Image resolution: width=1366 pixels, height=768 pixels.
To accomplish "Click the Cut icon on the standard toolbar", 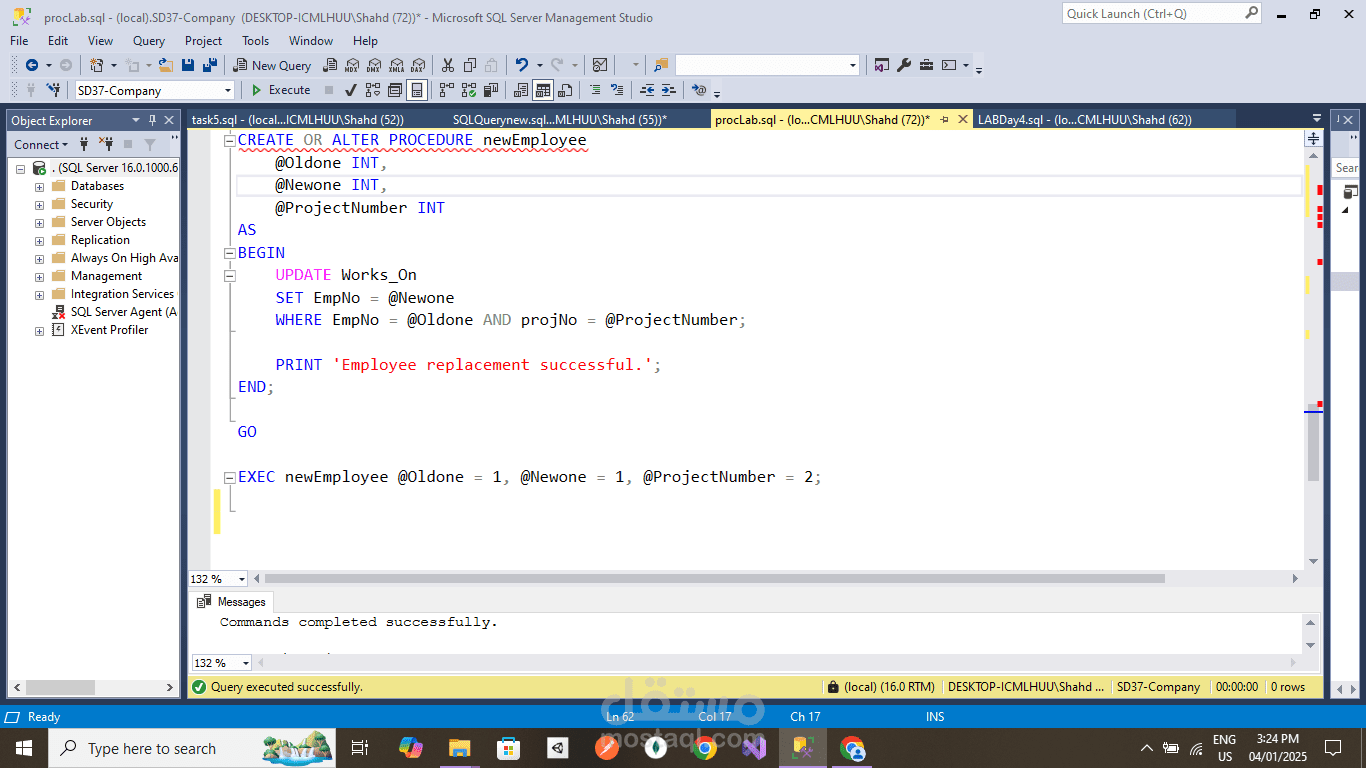I will pos(448,65).
